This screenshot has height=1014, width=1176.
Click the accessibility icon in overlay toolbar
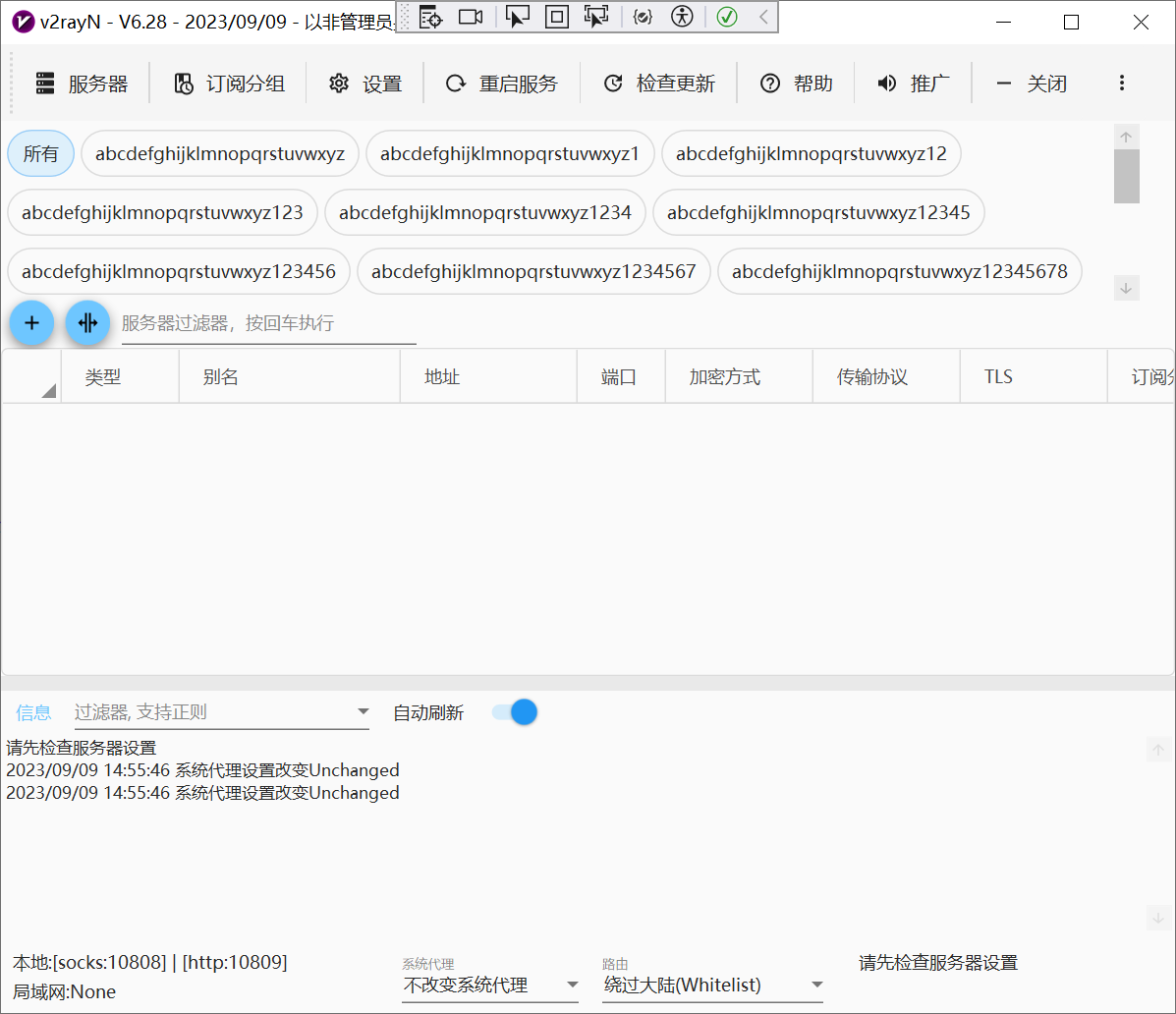(682, 17)
